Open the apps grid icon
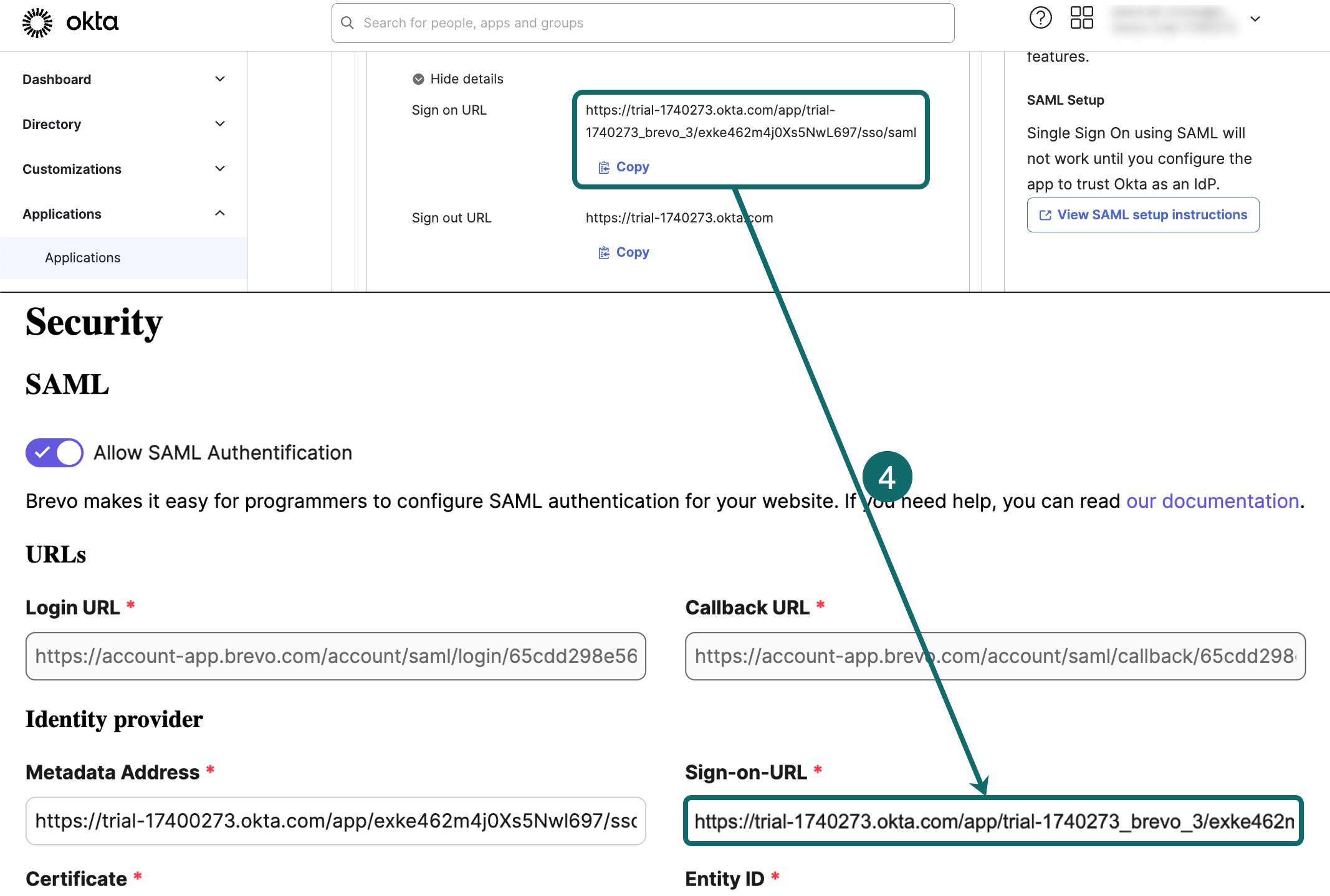 [1081, 19]
